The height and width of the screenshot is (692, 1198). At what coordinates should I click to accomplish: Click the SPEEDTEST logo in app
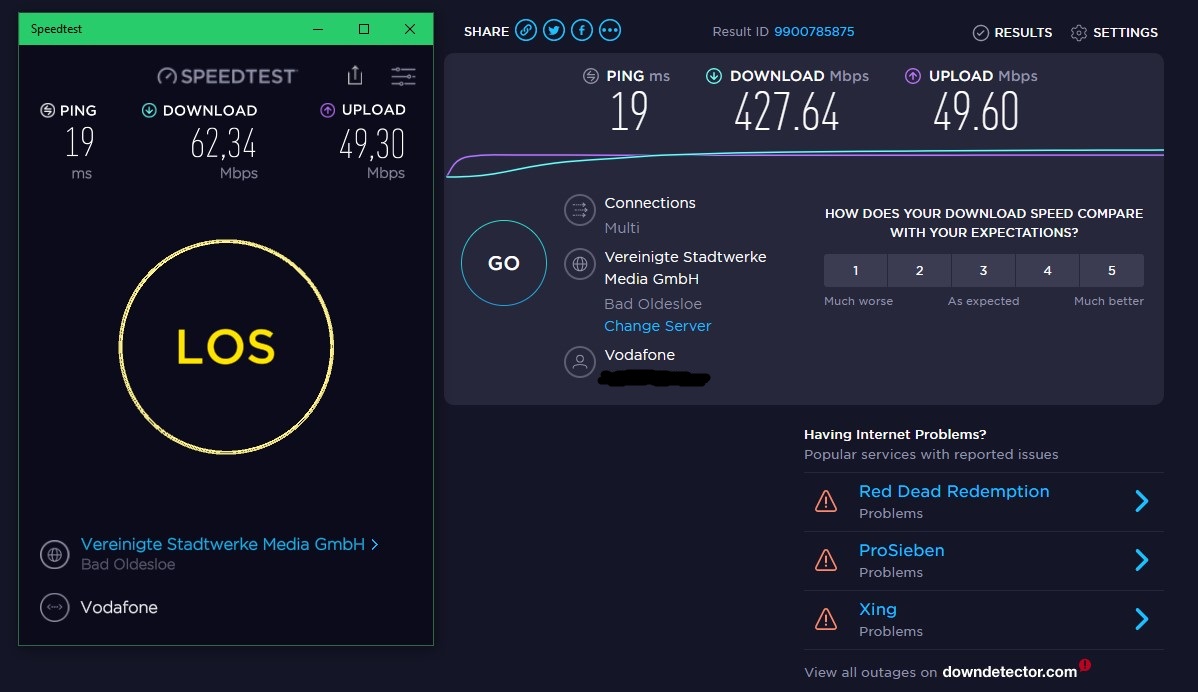point(227,76)
